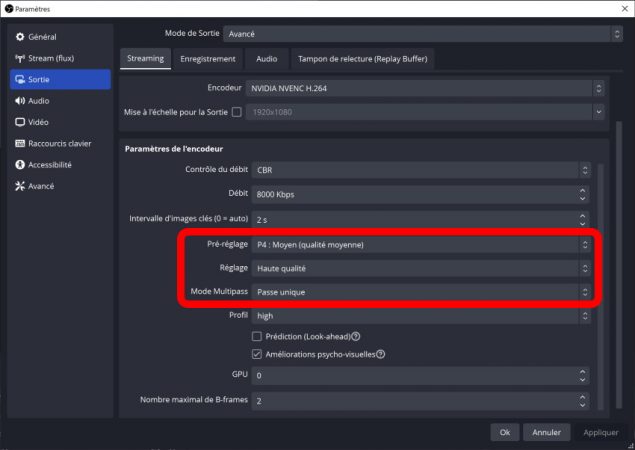Click the Vidéo monitor icon
The width and height of the screenshot is (635, 450).
tap(20, 122)
